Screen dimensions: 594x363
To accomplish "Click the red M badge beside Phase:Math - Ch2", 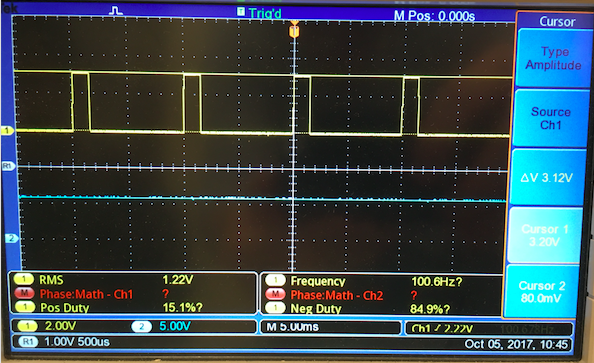I will coord(275,294).
